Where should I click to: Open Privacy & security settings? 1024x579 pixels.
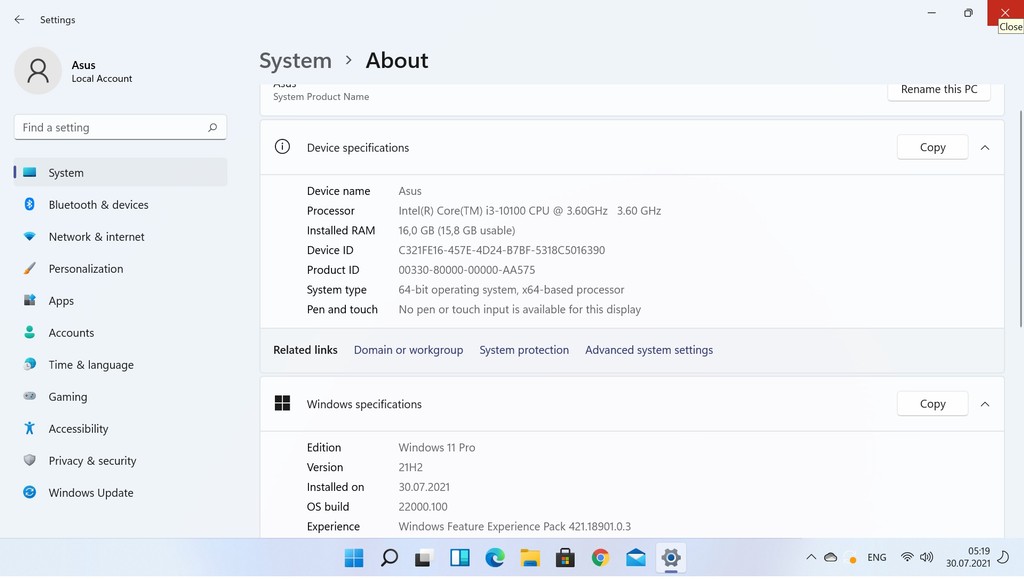pos(120,461)
